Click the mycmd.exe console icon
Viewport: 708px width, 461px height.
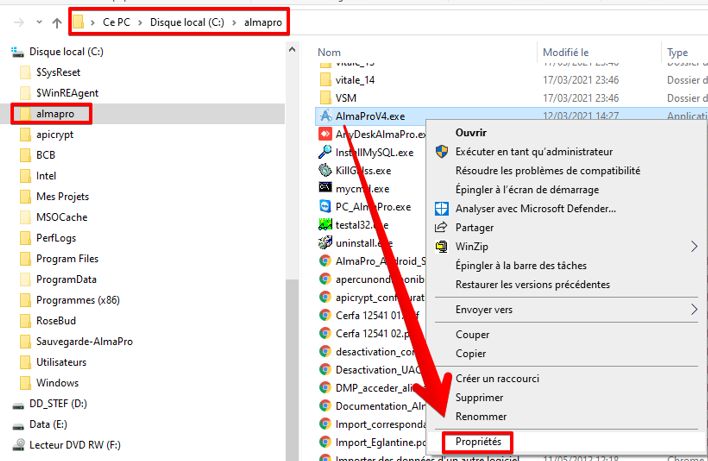[x=325, y=187]
